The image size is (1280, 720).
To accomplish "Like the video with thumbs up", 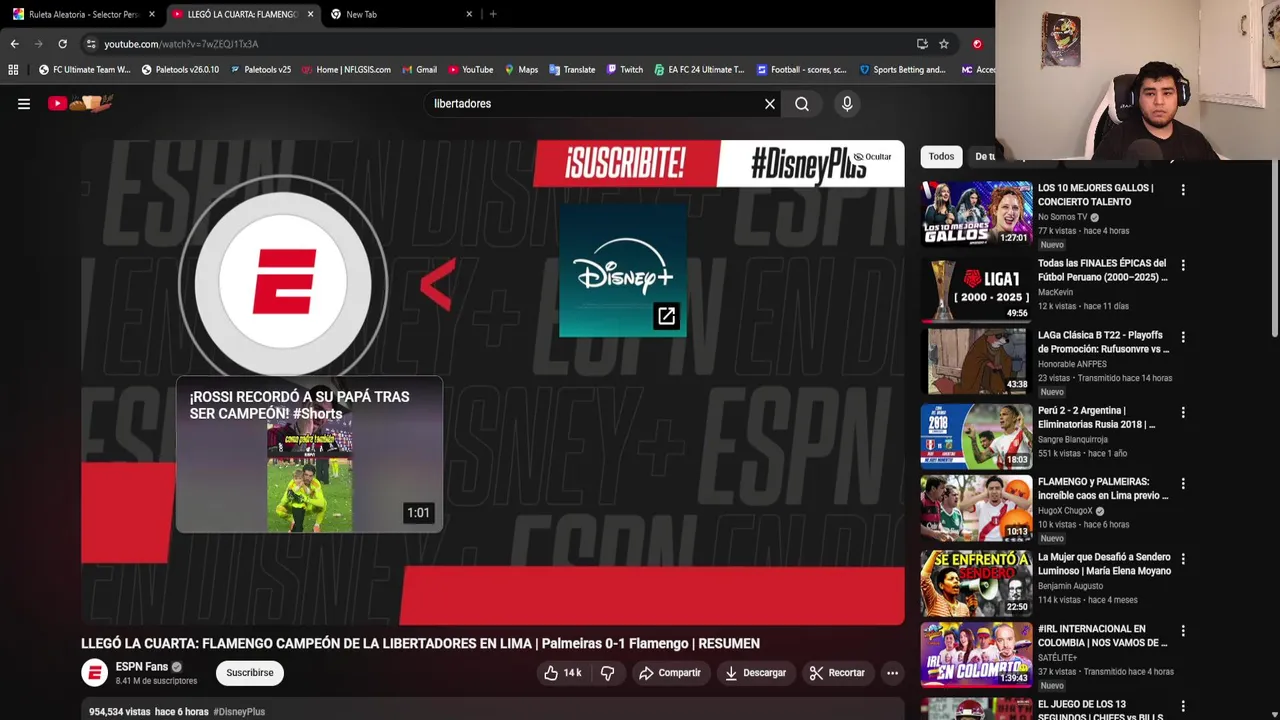I will (562, 673).
